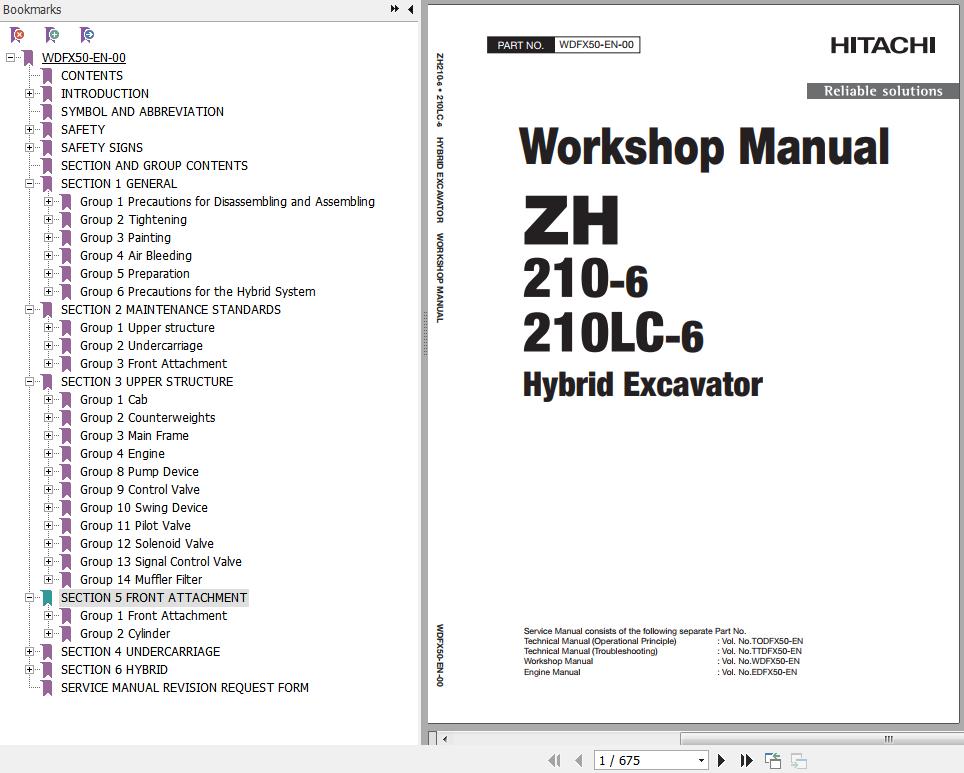Screen dimensions: 964x773
Task: Click the add new bookmark icon
Action: point(52,35)
